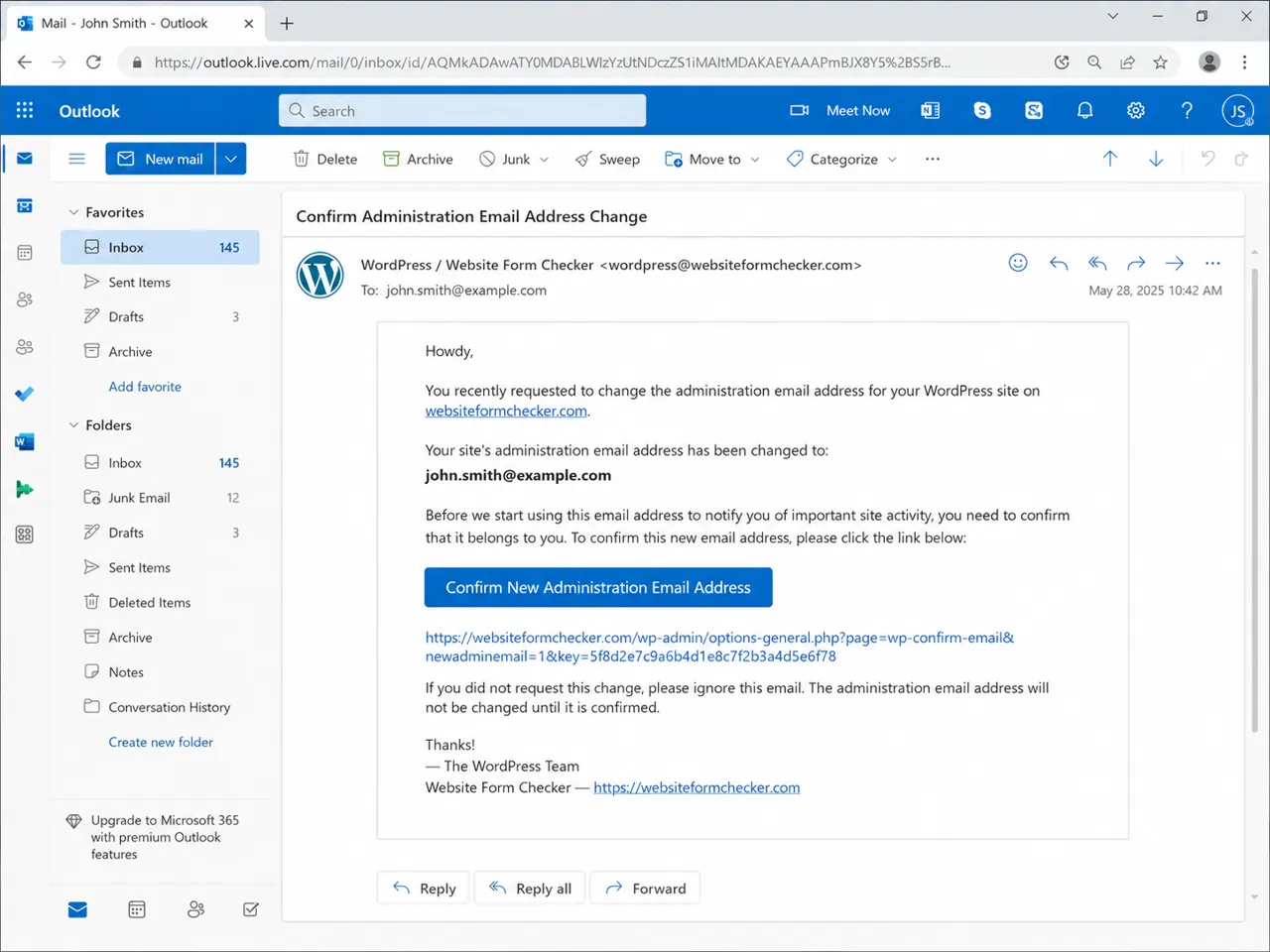Open the Word app in left rail
Viewport: 1270px width, 952px height.
tap(25, 441)
